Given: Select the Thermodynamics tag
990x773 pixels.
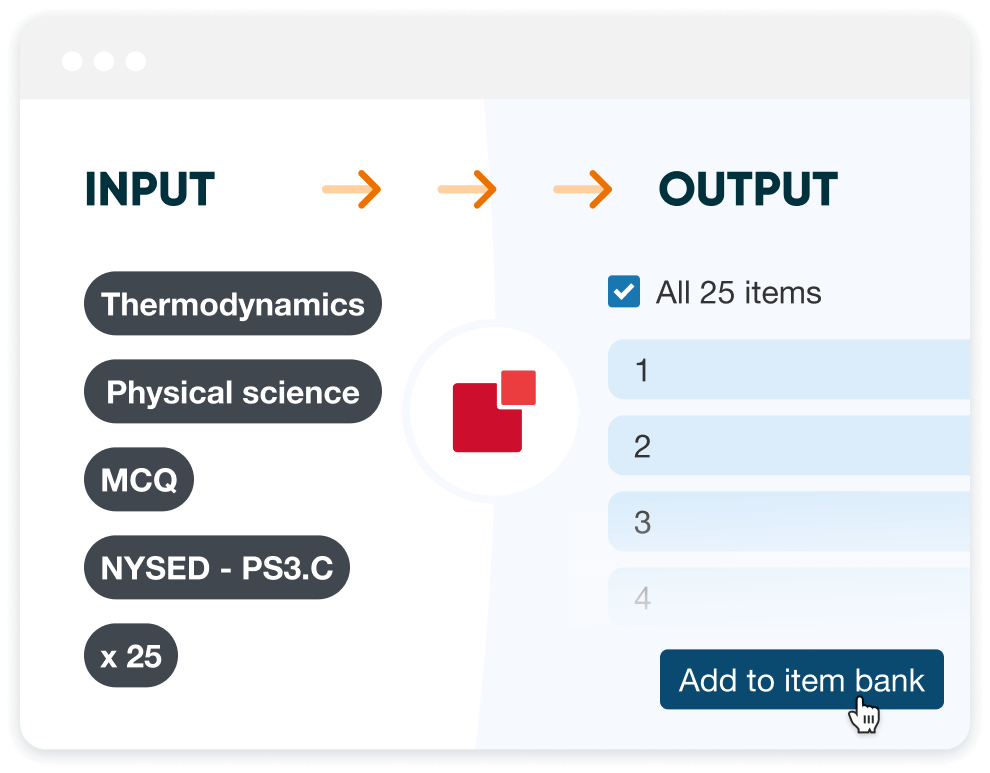Looking at the screenshot, I should [x=233, y=303].
